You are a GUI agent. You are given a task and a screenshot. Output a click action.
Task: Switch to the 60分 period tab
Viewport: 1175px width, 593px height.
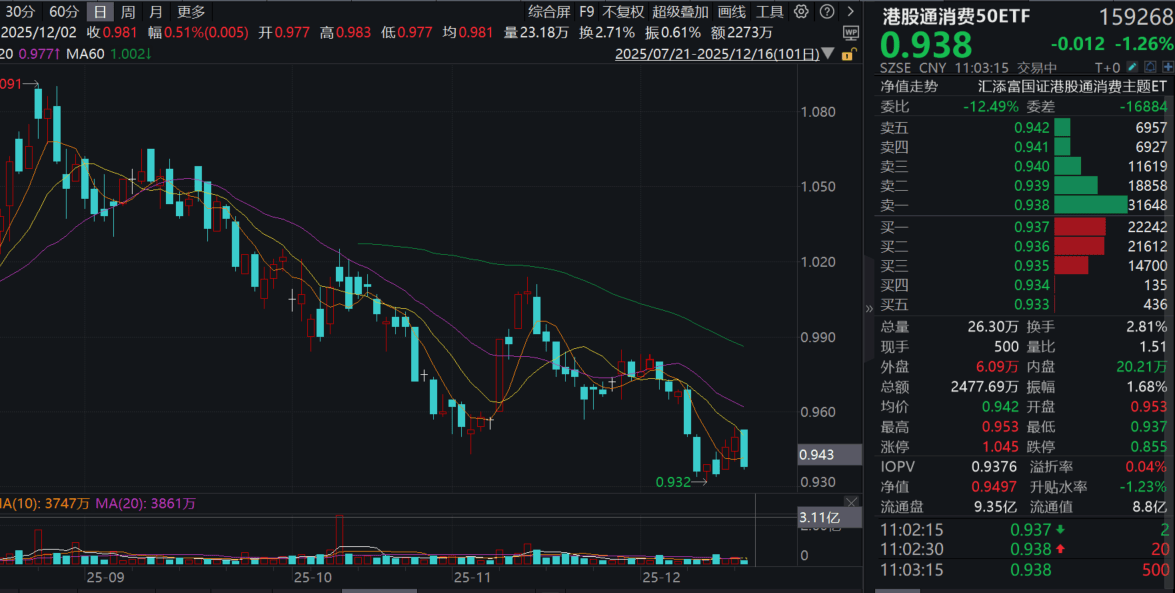63,12
